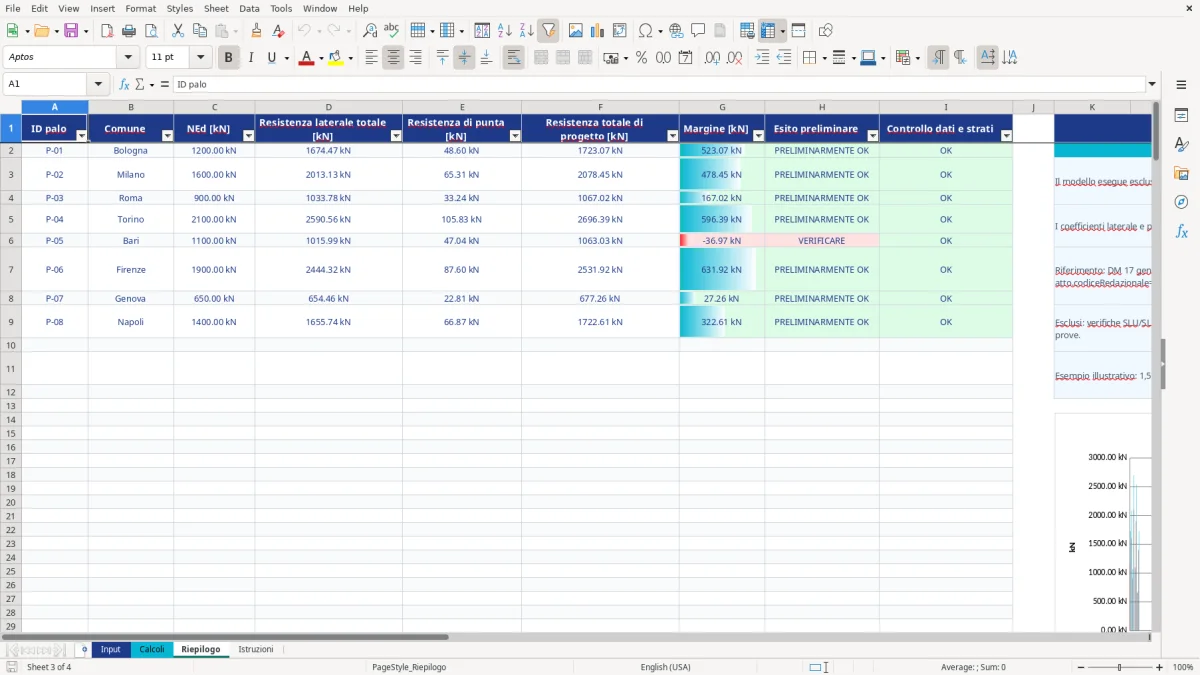The width and height of the screenshot is (1200, 675).
Task: Click the status bar language English (USA)
Action: (x=665, y=667)
